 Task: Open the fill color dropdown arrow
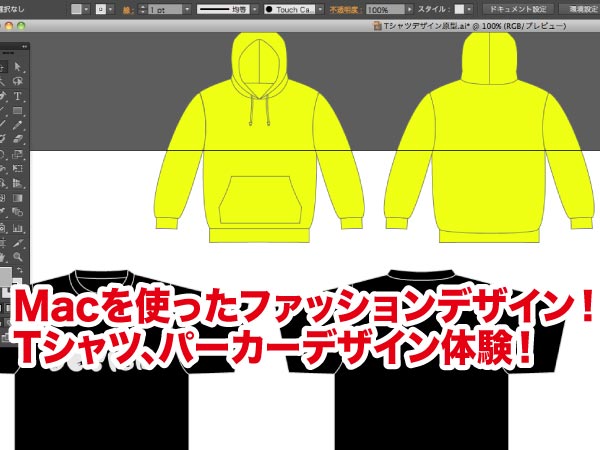click(86, 9)
